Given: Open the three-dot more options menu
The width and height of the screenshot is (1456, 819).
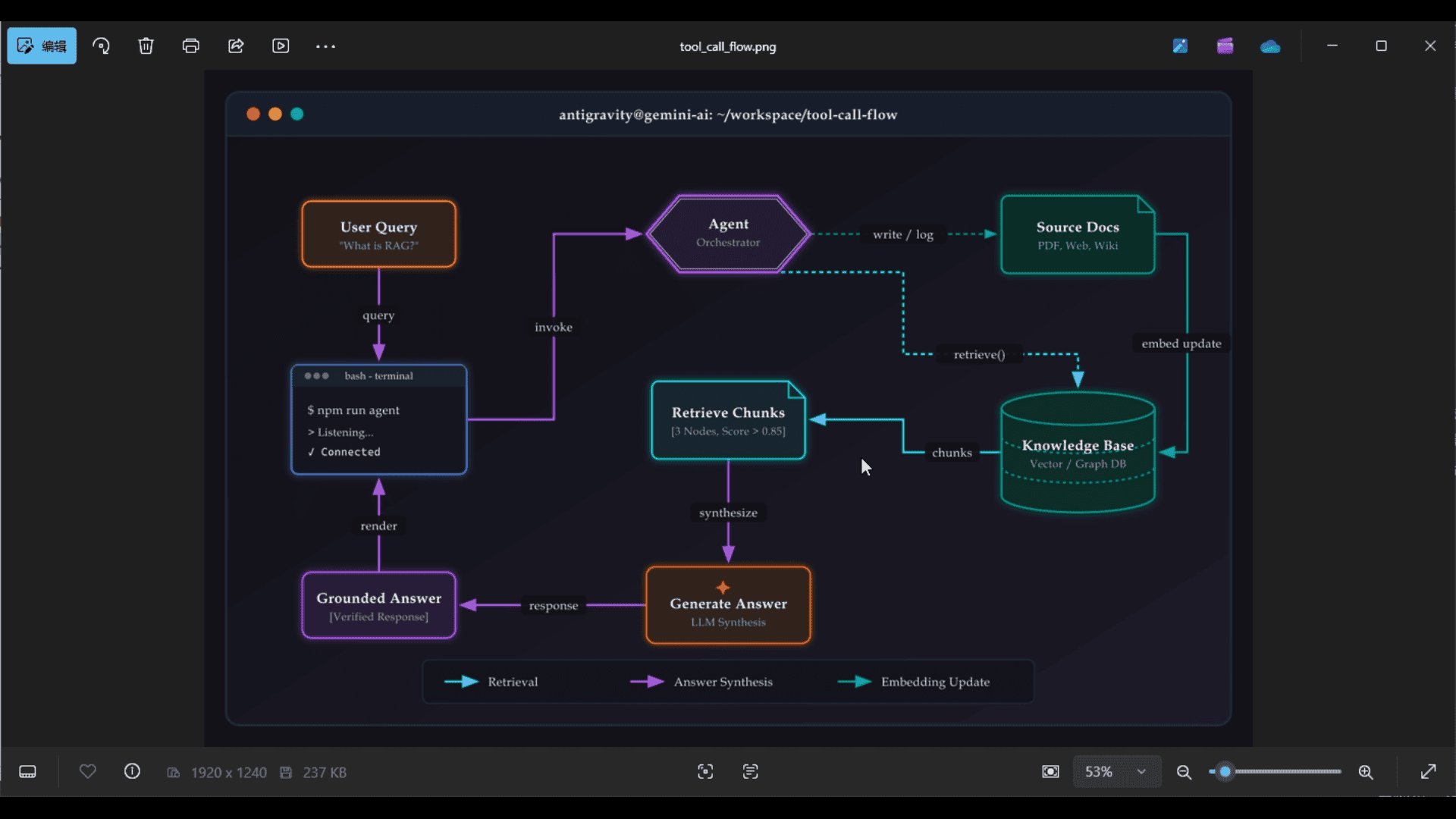Looking at the screenshot, I should coord(325,46).
